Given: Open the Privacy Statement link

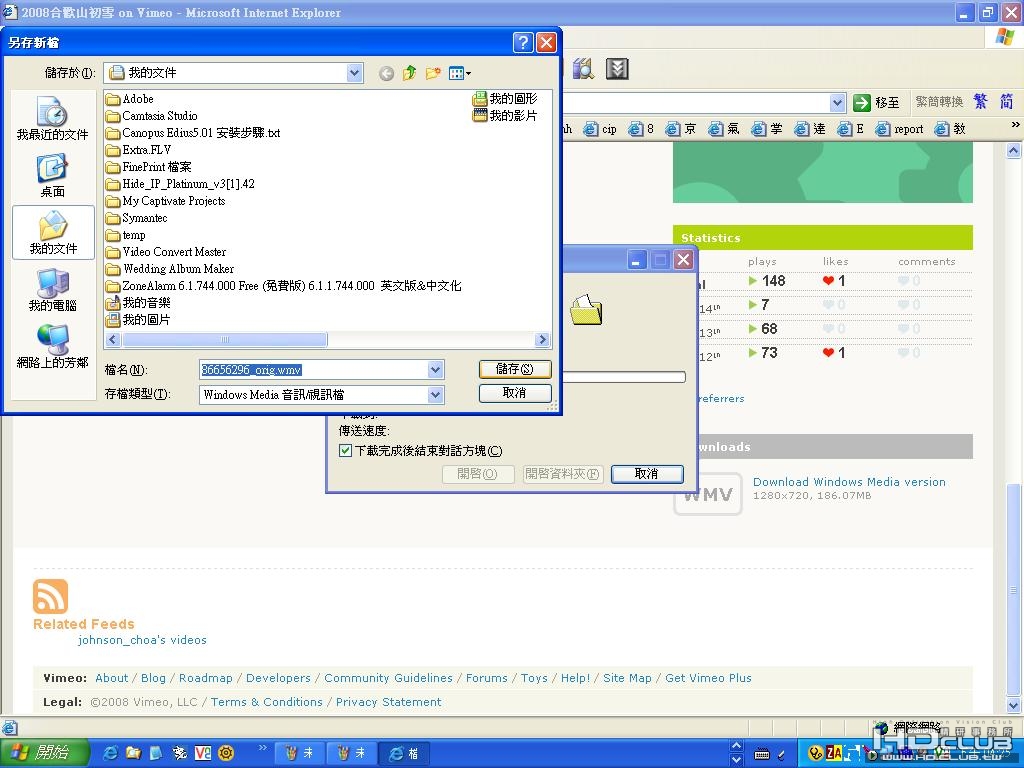Looking at the screenshot, I should click(389, 702).
